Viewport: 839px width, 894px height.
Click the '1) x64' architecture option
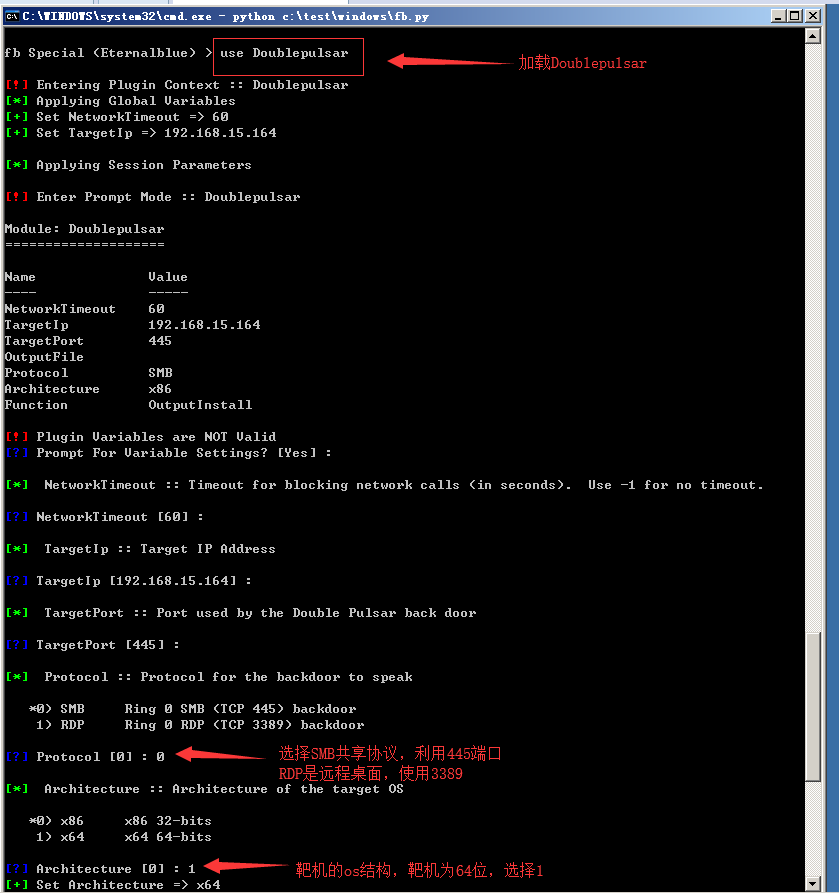pos(124,837)
